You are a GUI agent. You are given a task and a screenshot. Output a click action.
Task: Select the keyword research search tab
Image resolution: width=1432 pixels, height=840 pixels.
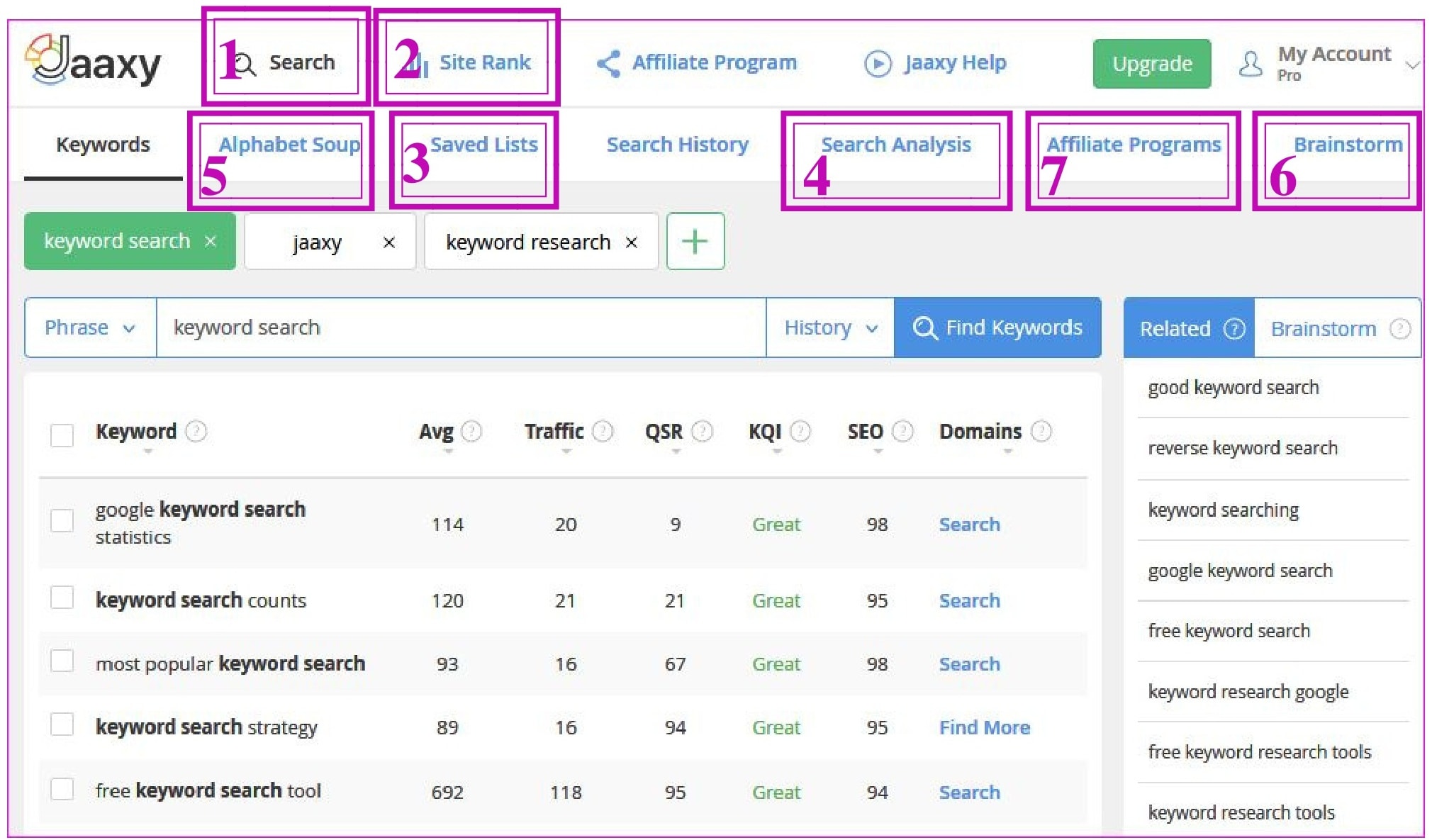click(542, 242)
